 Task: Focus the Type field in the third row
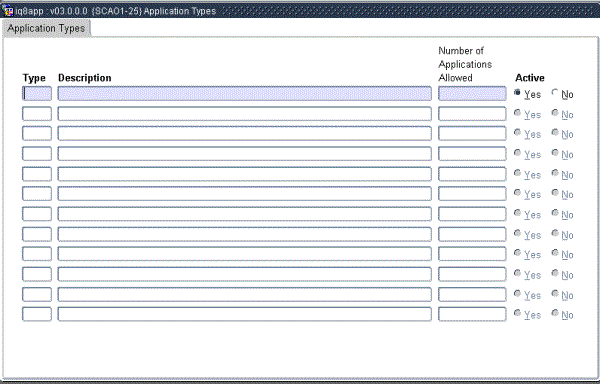pos(37,133)
